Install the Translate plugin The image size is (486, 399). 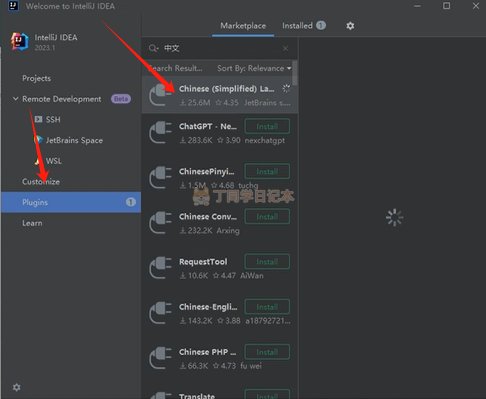click(x=267, y=395)
